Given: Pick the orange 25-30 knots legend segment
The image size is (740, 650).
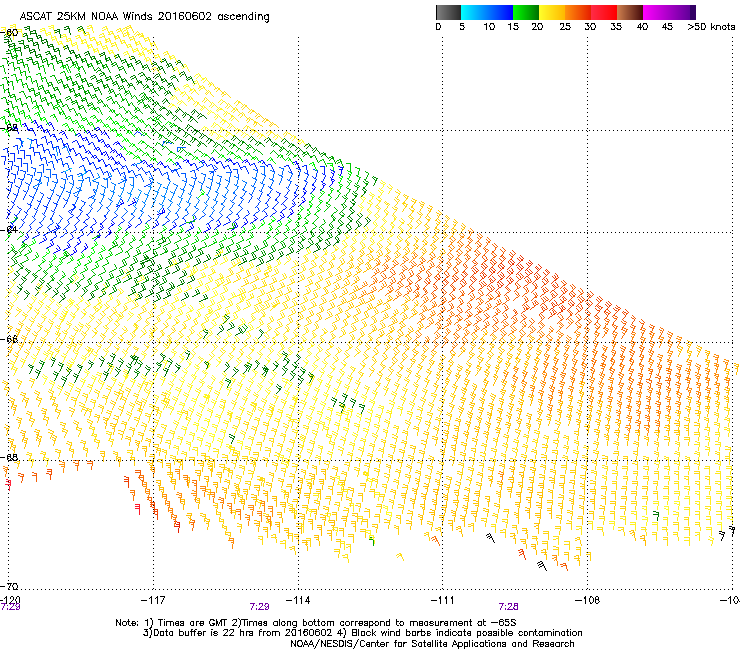Looking at the screenshot, I should 578,12.
